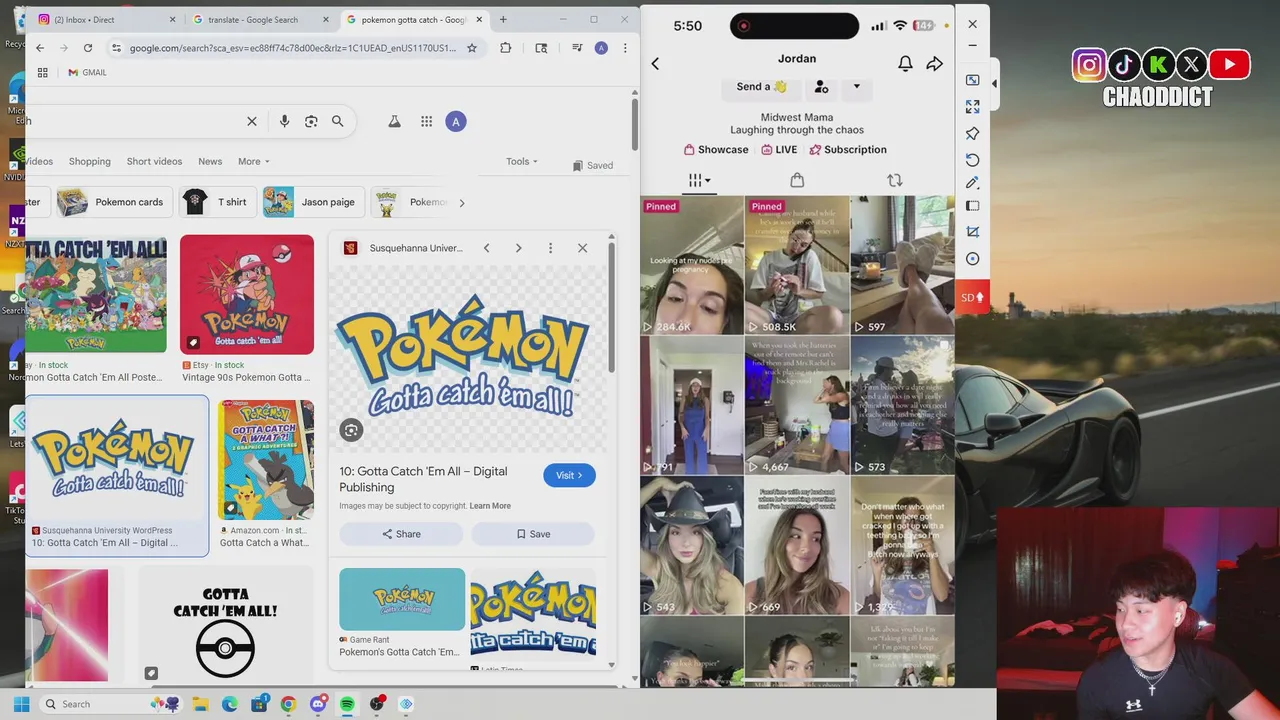Click the T shirt suggestion chip

tap(218, 202)
